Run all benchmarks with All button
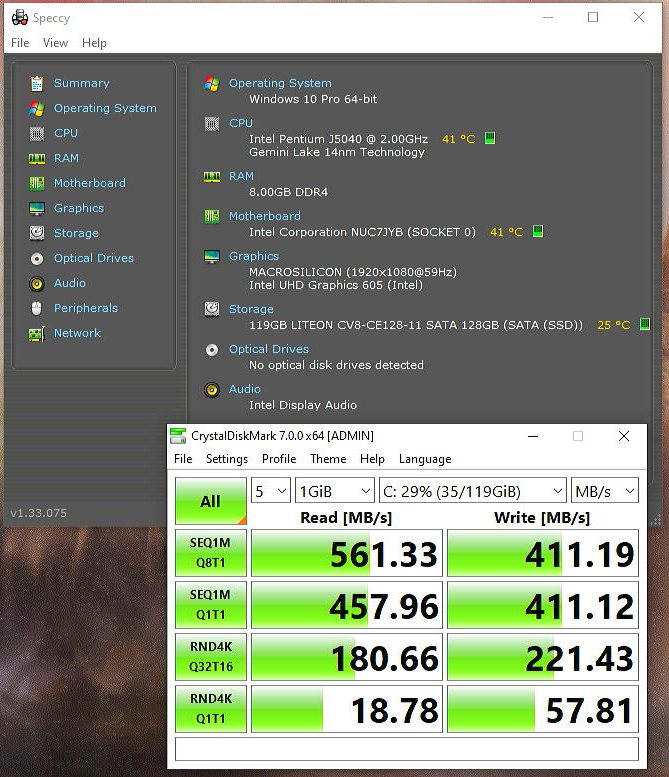The width and height of the screenshot is (669, 777). point(211,501)
